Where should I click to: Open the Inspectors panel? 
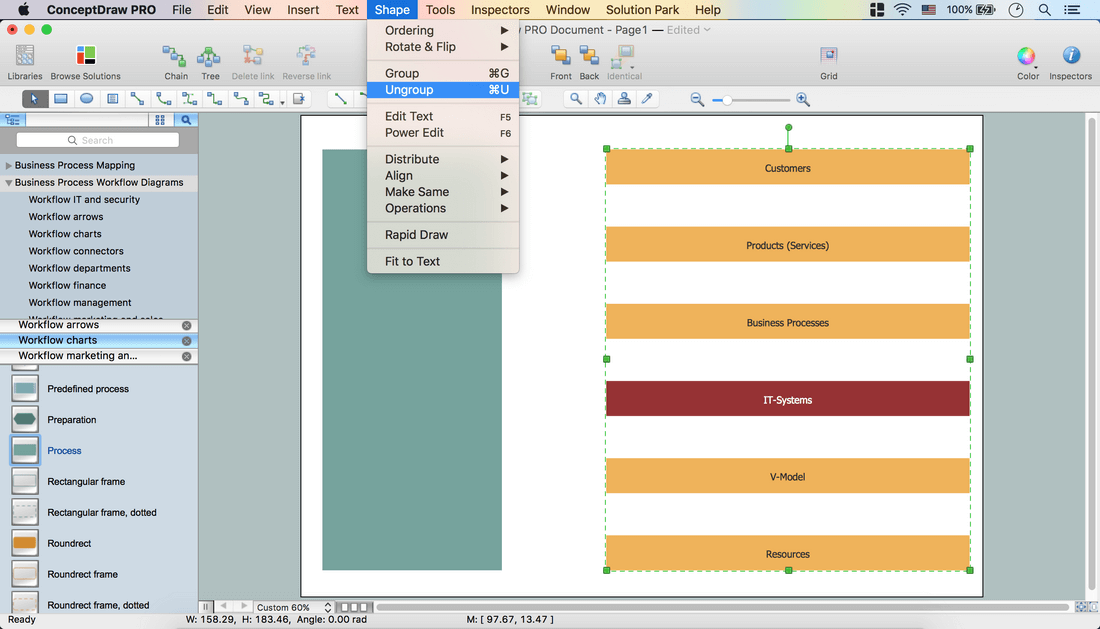point(1070,62)
